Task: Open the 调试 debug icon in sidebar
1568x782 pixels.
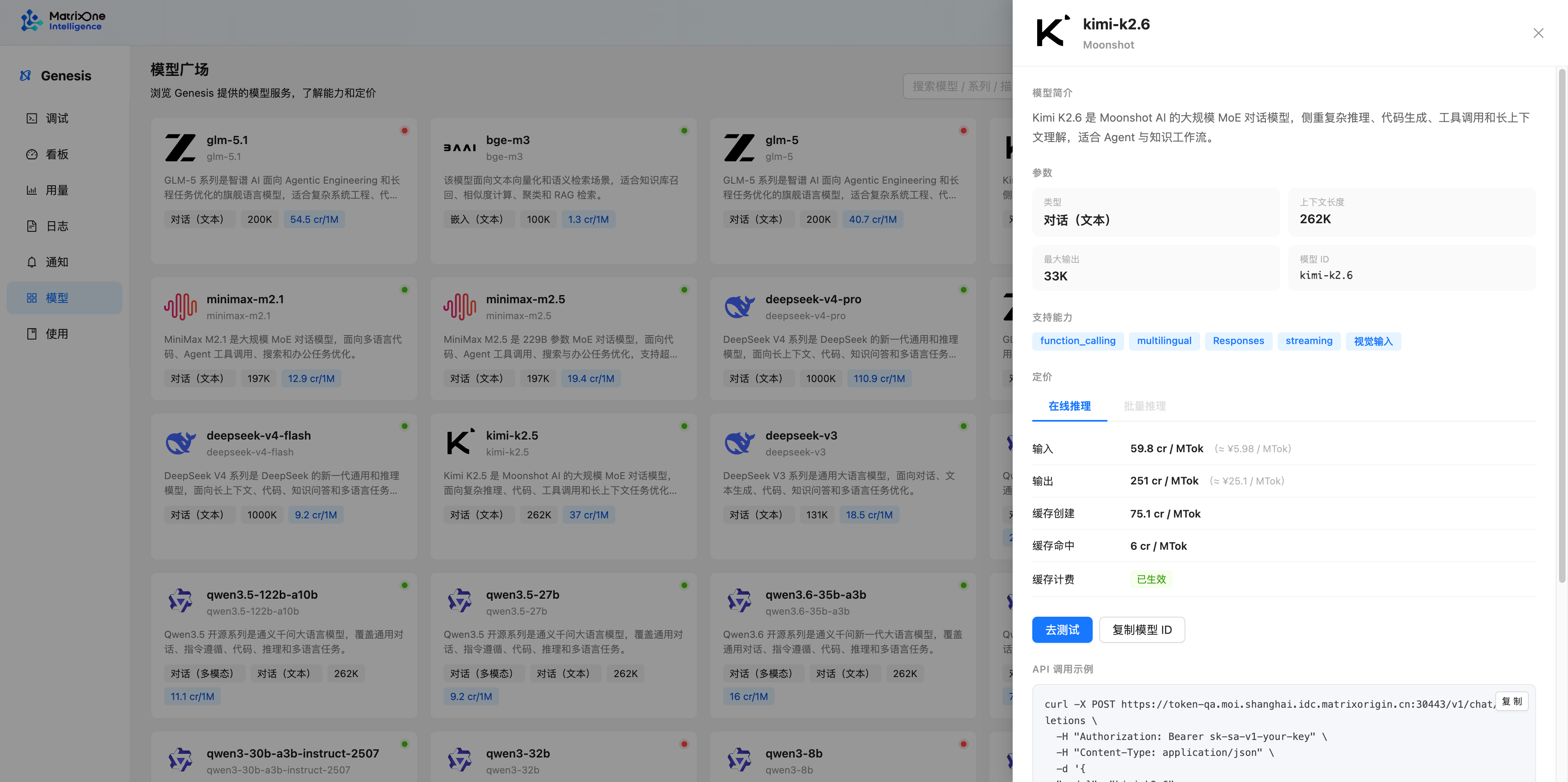Action: 32,118
